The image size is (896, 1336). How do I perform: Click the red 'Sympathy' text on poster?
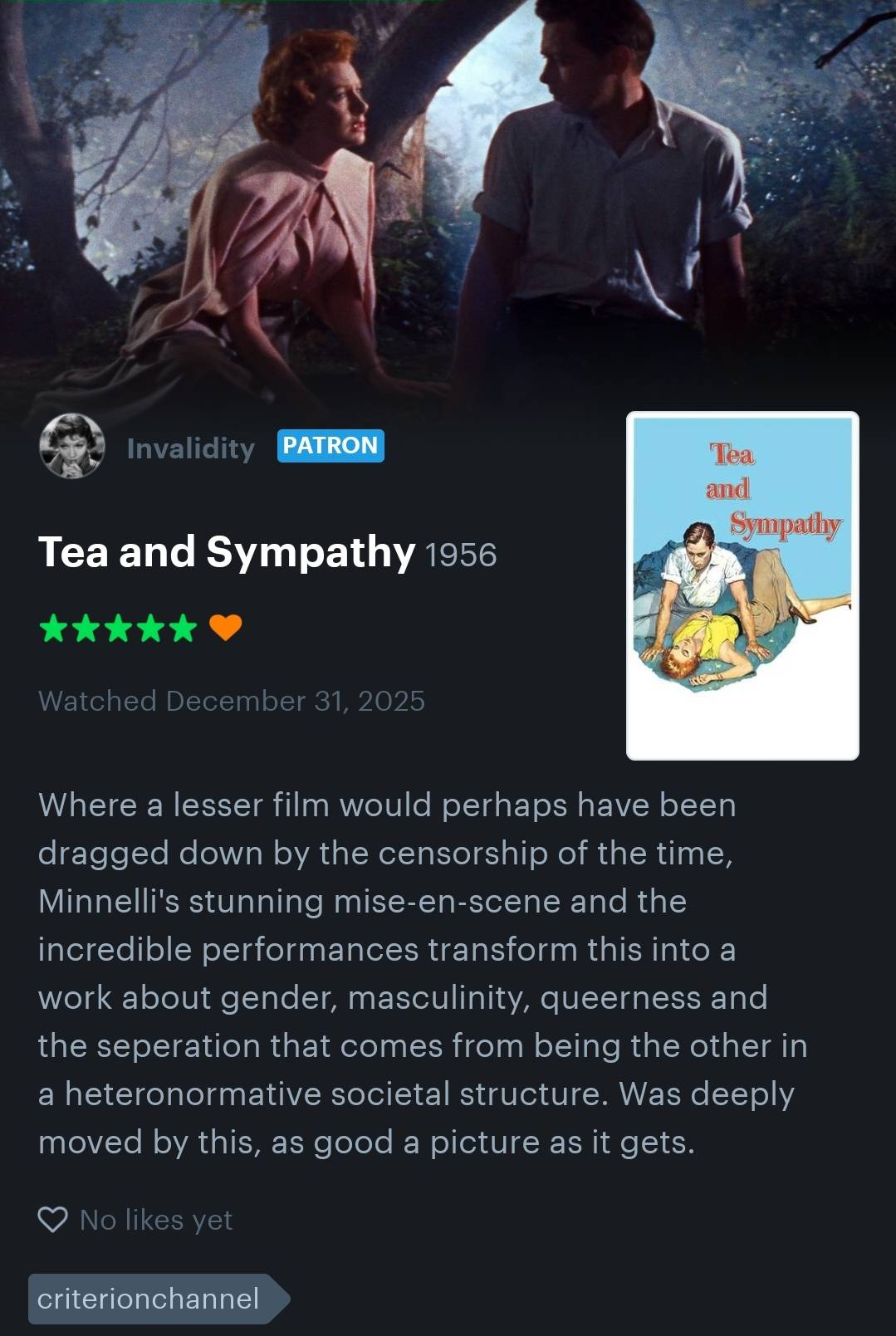click(786, 525)
